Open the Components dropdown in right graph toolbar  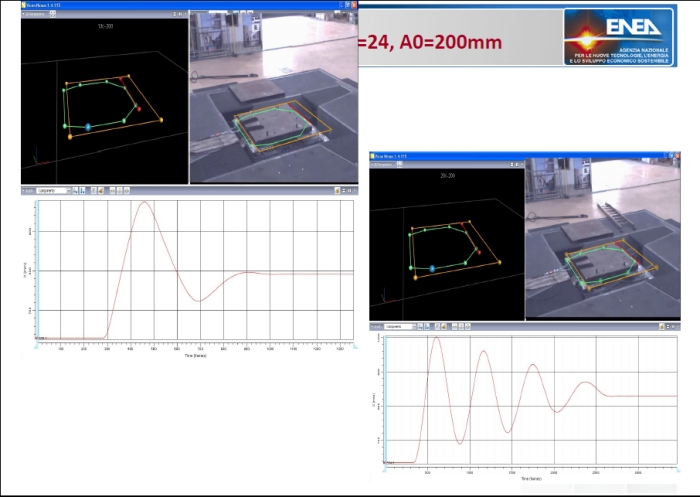coord(400,327)
